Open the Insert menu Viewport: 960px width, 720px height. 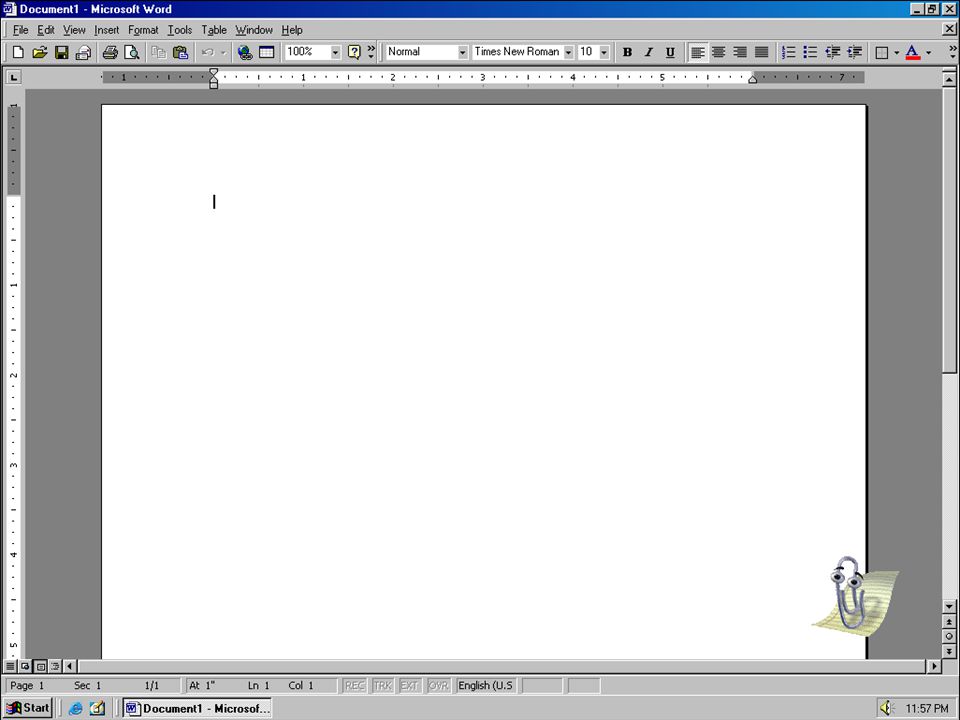107,30
